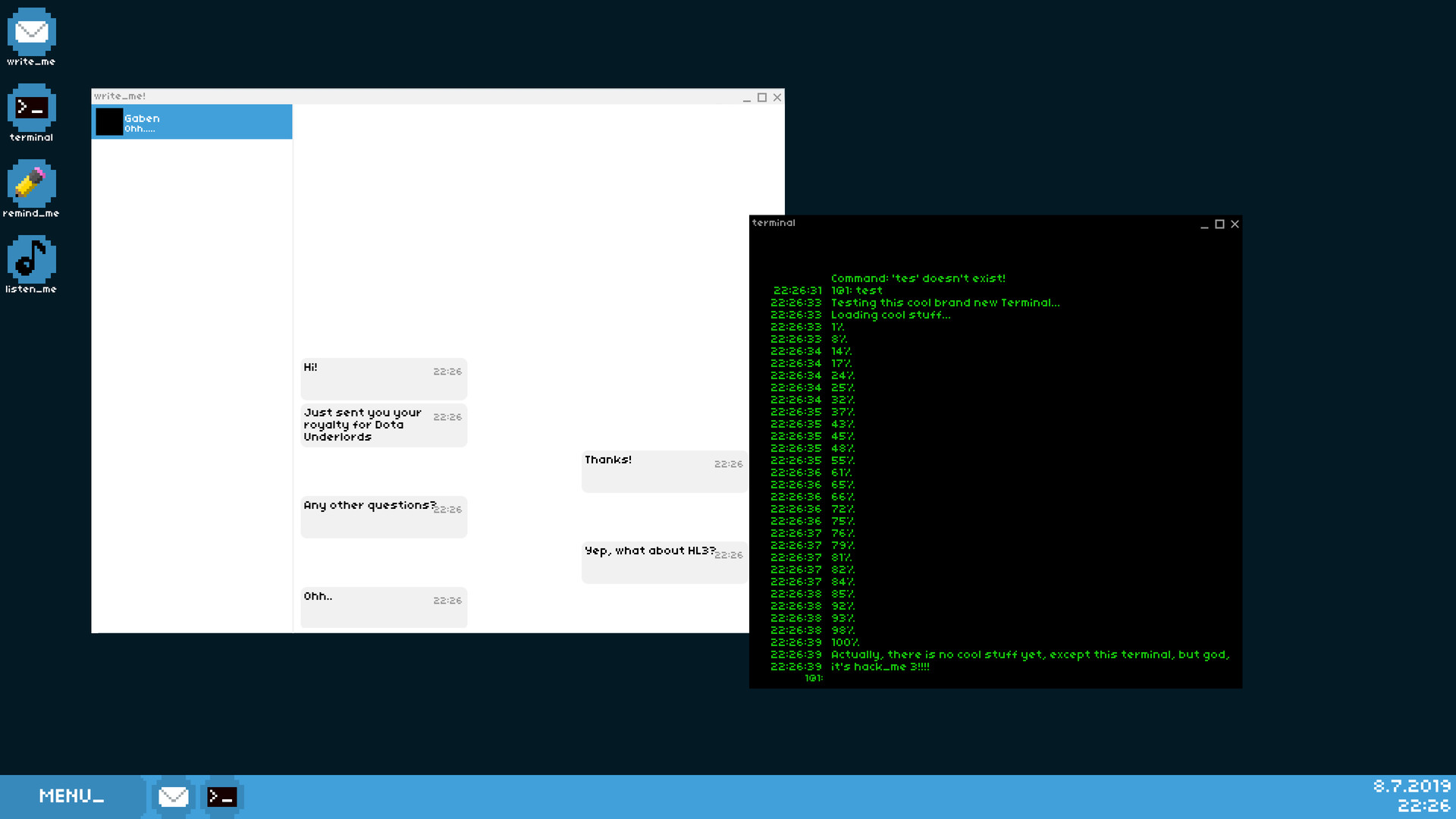This screenshot has height=819, width=1456.
Task: Select the terminal icon in the taskbar
Action: pyautogui.click(x=221, y=796)
